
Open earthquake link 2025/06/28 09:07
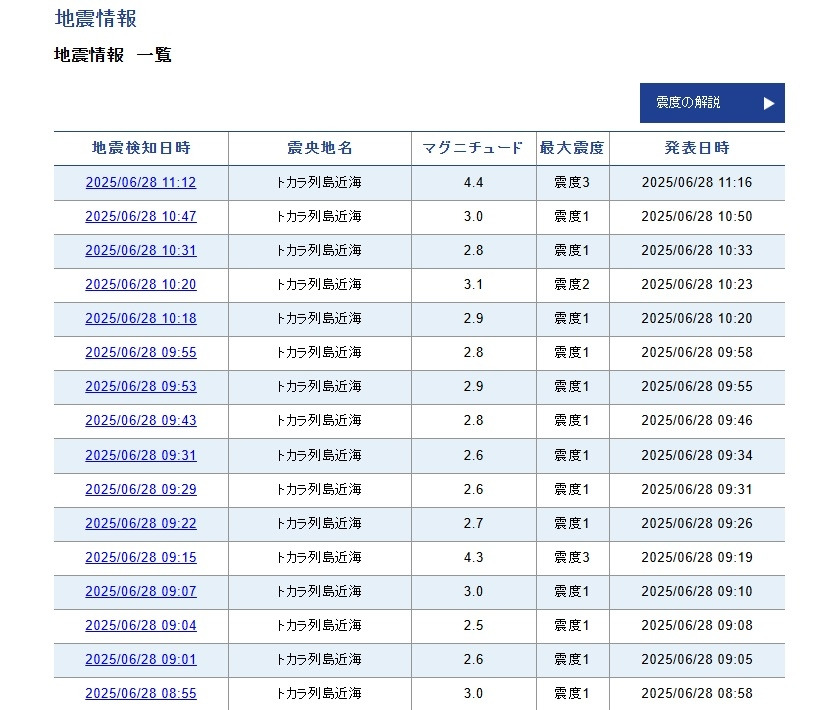click(141, 591)
